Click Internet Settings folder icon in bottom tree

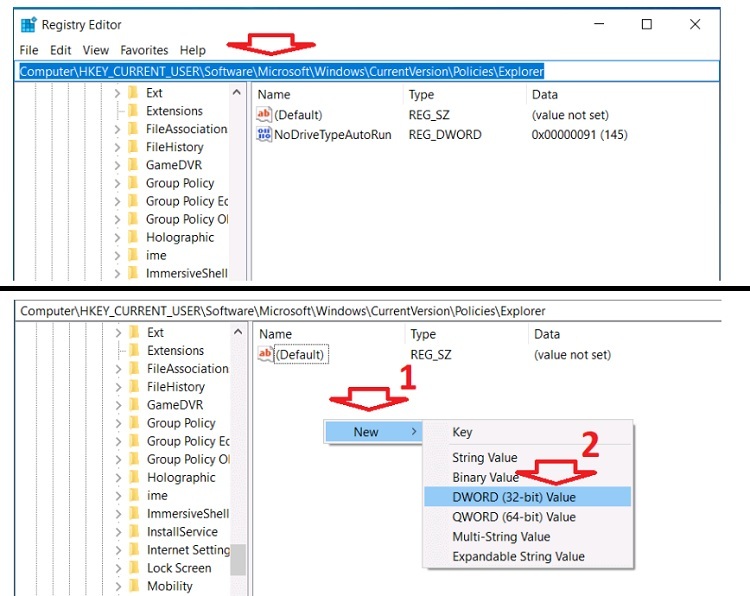(x=134, y=550)
